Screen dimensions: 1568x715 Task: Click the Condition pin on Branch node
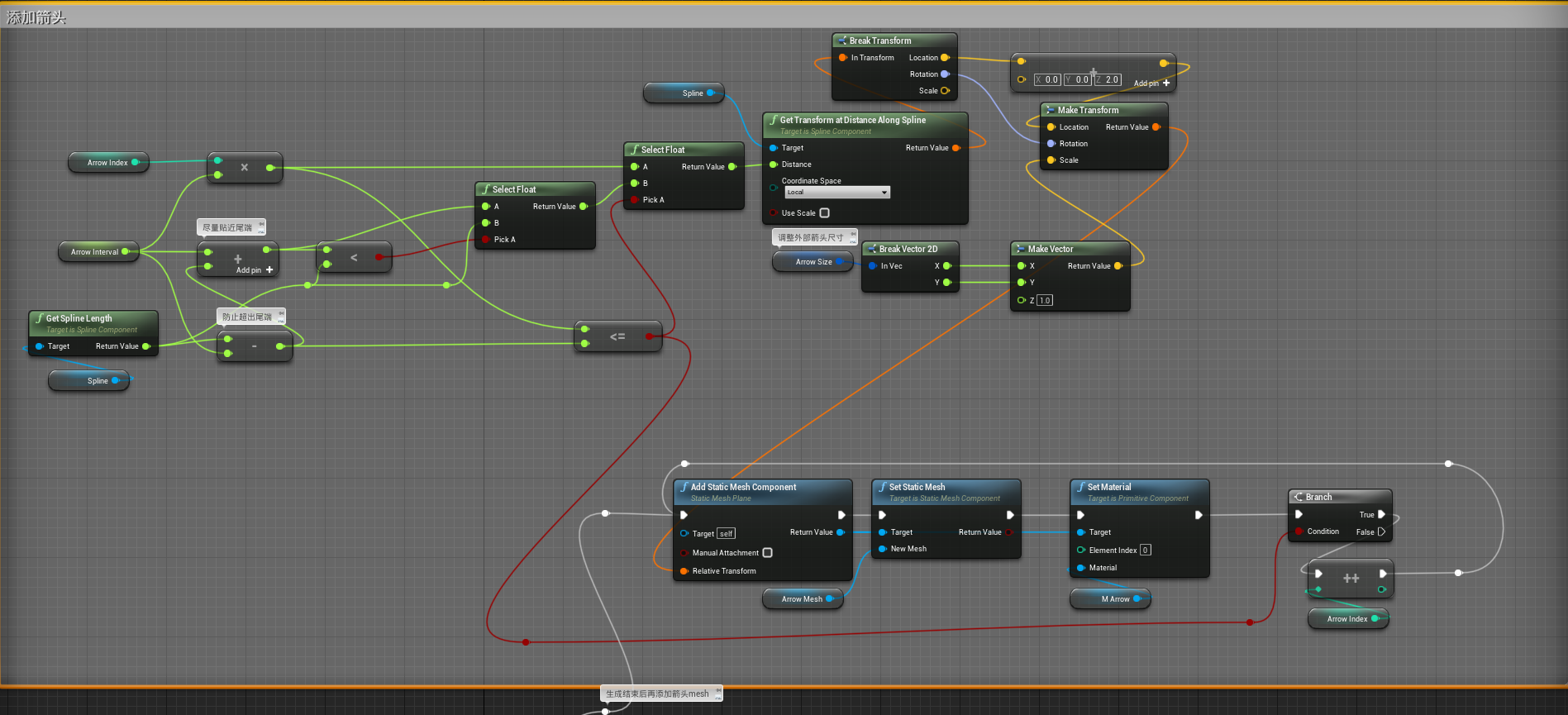point(1299,531)
